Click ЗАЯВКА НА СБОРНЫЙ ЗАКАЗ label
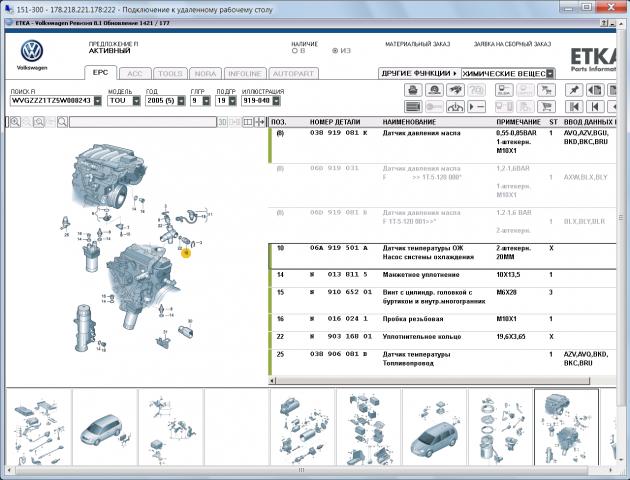 click(512, 44)
